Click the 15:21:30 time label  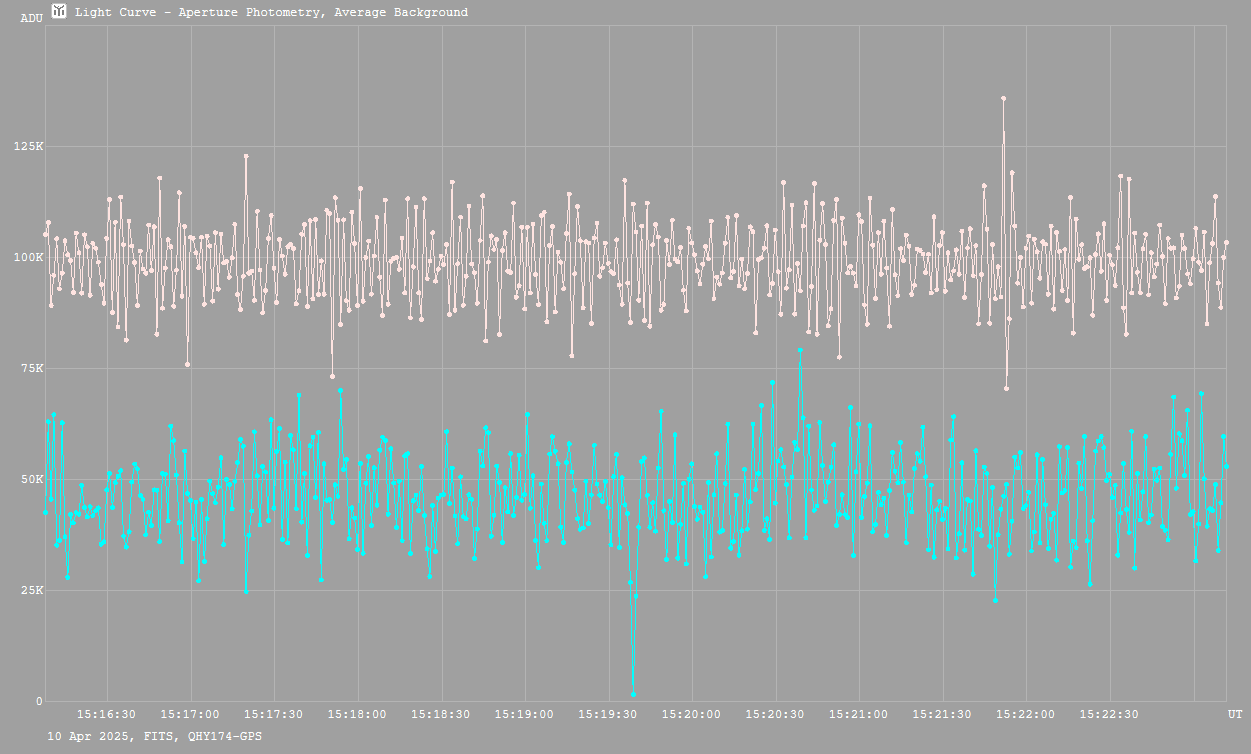coord(942,714)
